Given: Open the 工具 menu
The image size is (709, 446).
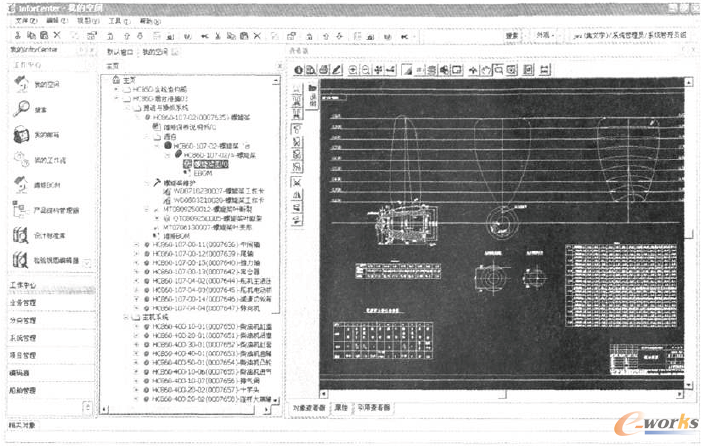Looking at the screenshot, I should pyautogui.click(x=119, y=21).
